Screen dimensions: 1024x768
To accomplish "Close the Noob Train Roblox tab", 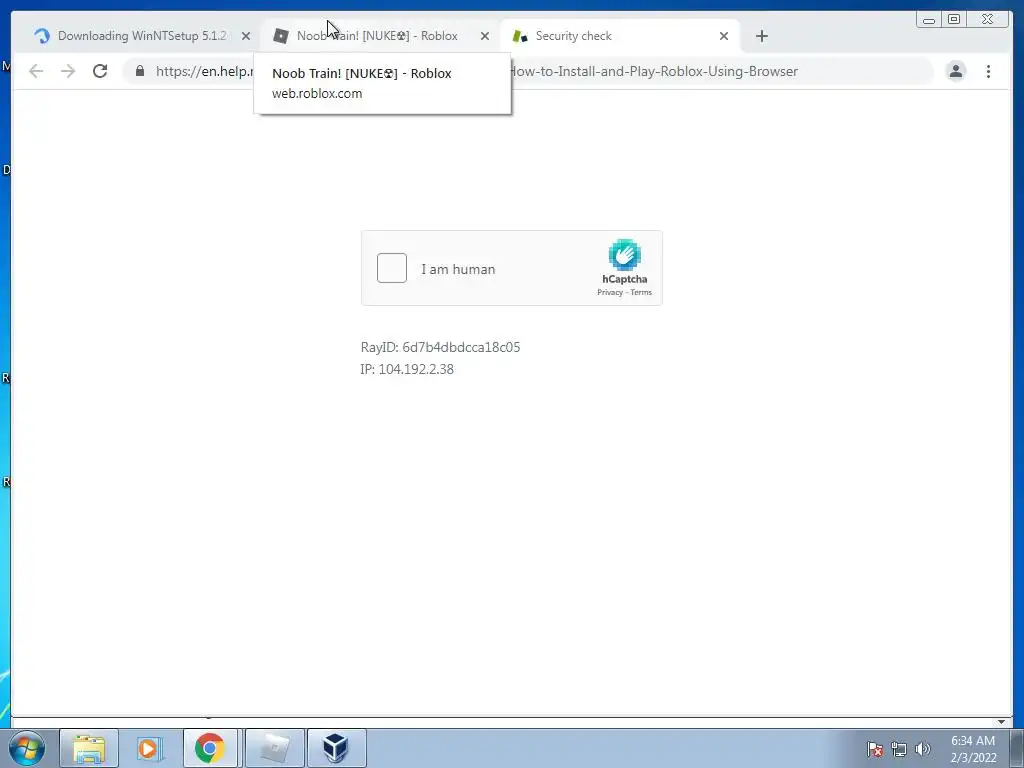I will coord(485,36).
